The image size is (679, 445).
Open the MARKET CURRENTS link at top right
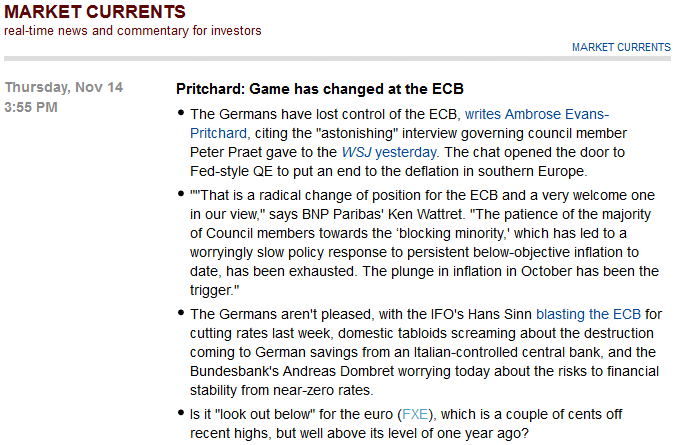click(x=621, y=47)
